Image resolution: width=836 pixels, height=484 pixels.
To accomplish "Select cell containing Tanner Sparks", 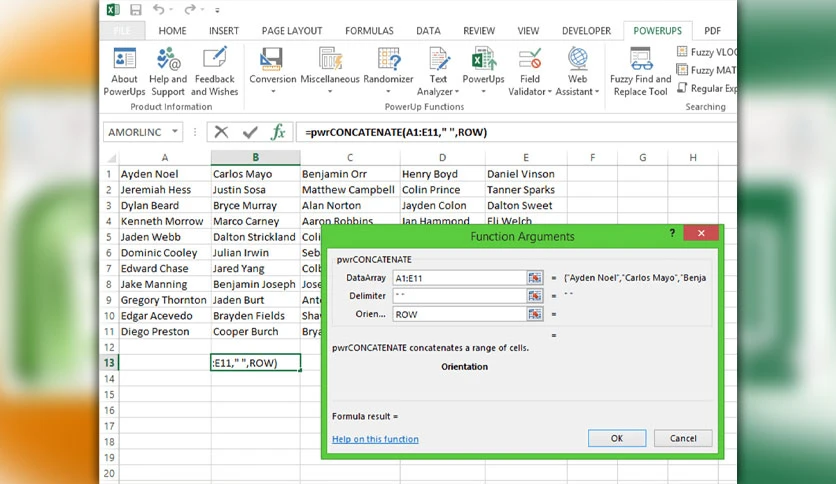I will (x=526, y=189).
